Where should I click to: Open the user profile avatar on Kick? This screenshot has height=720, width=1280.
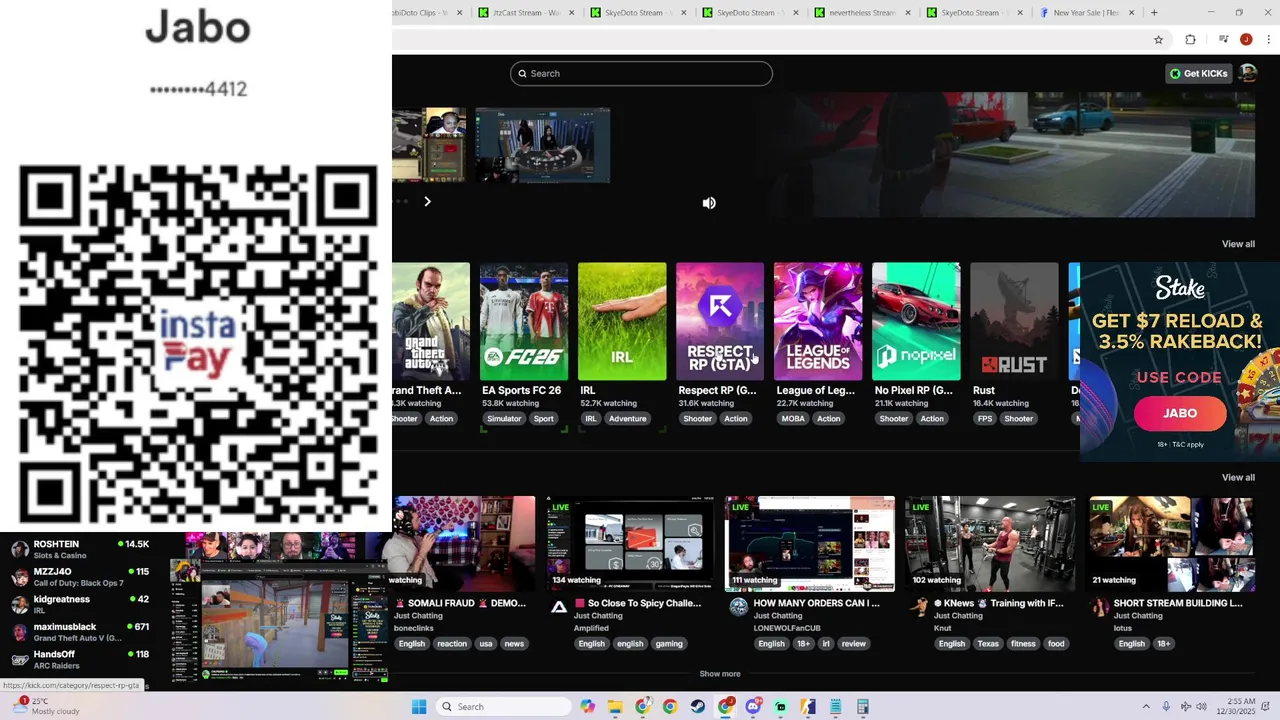coord(1247,73)
